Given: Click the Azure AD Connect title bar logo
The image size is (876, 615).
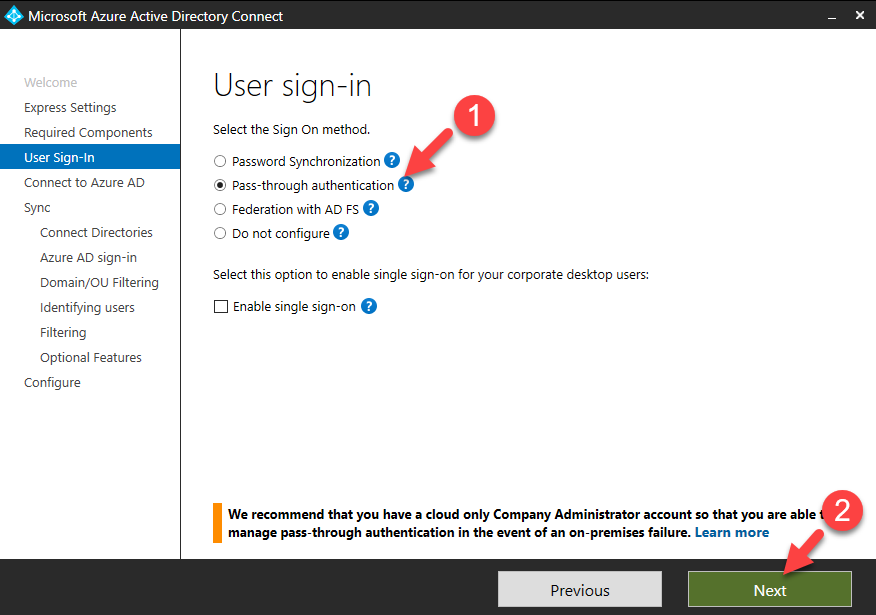Looking at the screenshot, I should click(x=14, y=16).
